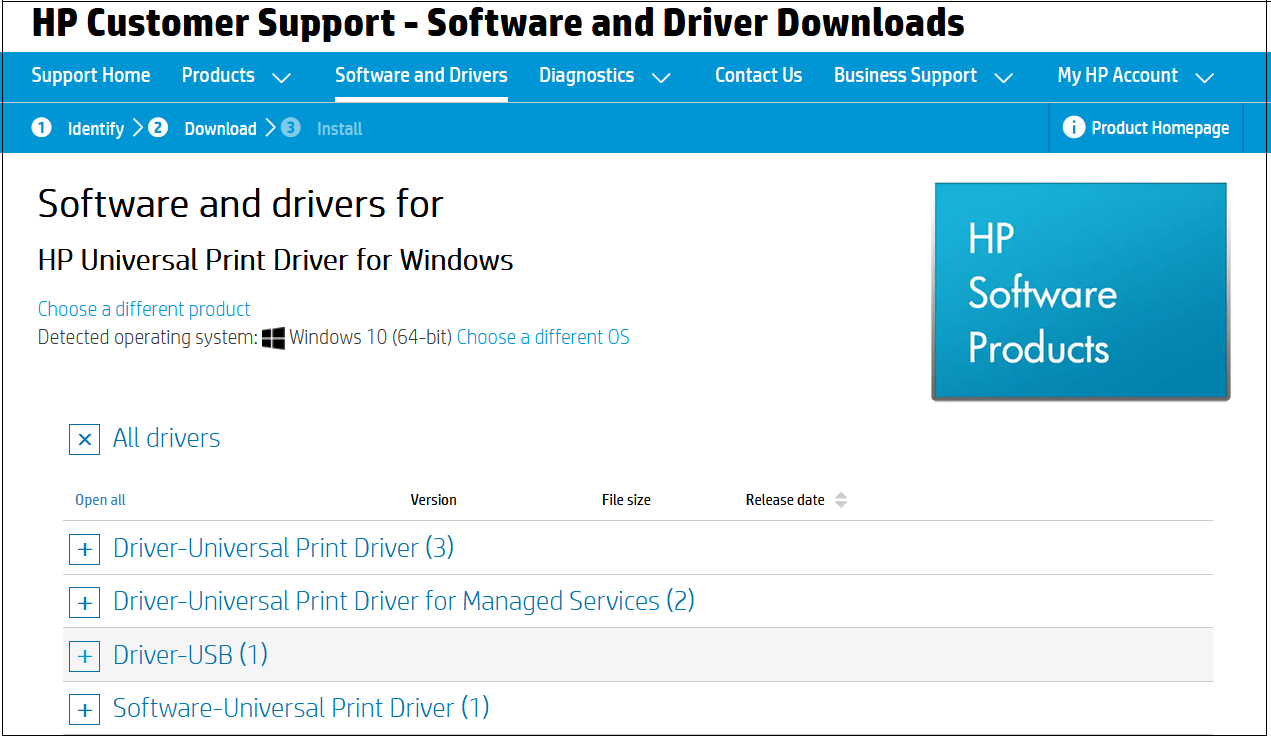Open the Products dropdown chevron

(x=282, y=77)
